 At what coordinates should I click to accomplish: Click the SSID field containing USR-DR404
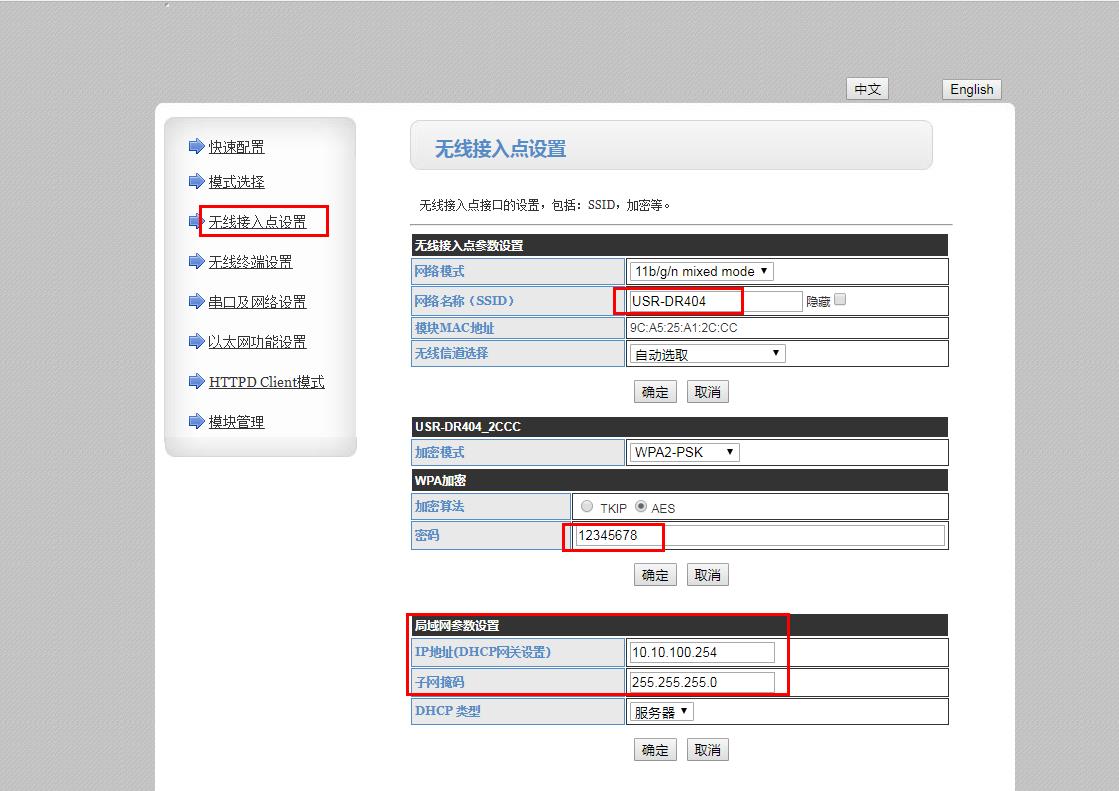[x=715, y=301]
